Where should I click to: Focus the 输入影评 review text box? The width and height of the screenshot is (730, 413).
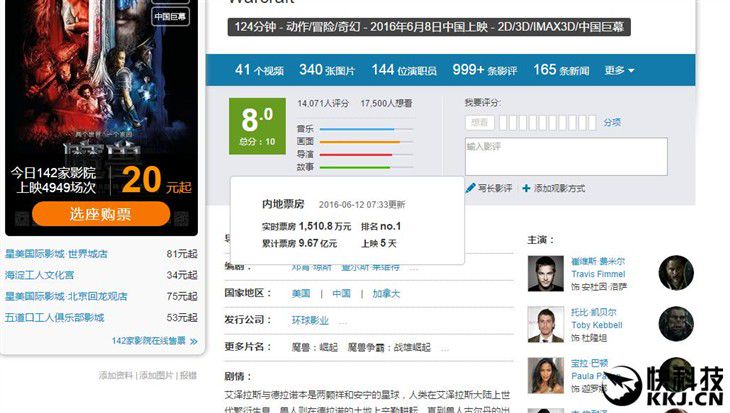coord(566,156)
